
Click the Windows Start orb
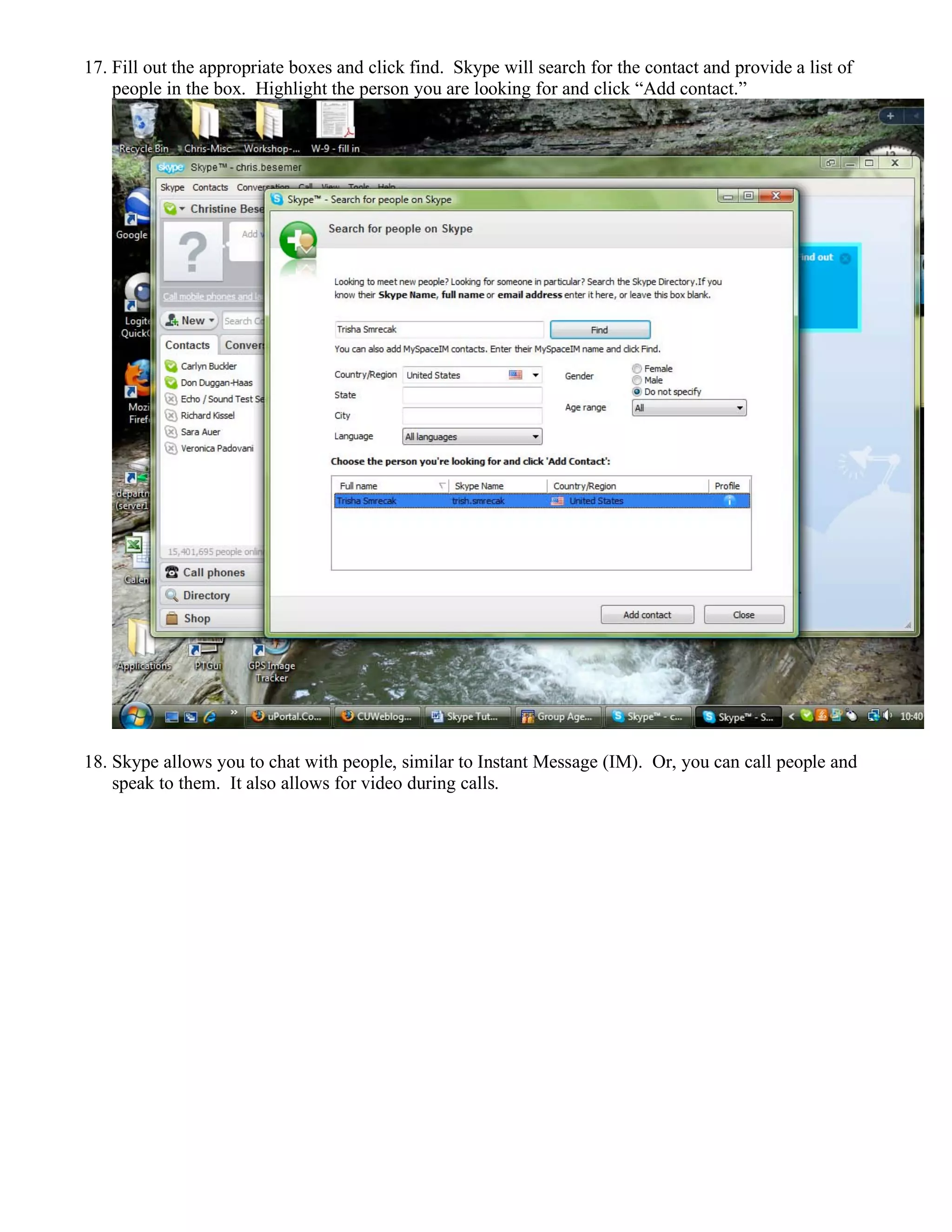(x=137, y=716)
